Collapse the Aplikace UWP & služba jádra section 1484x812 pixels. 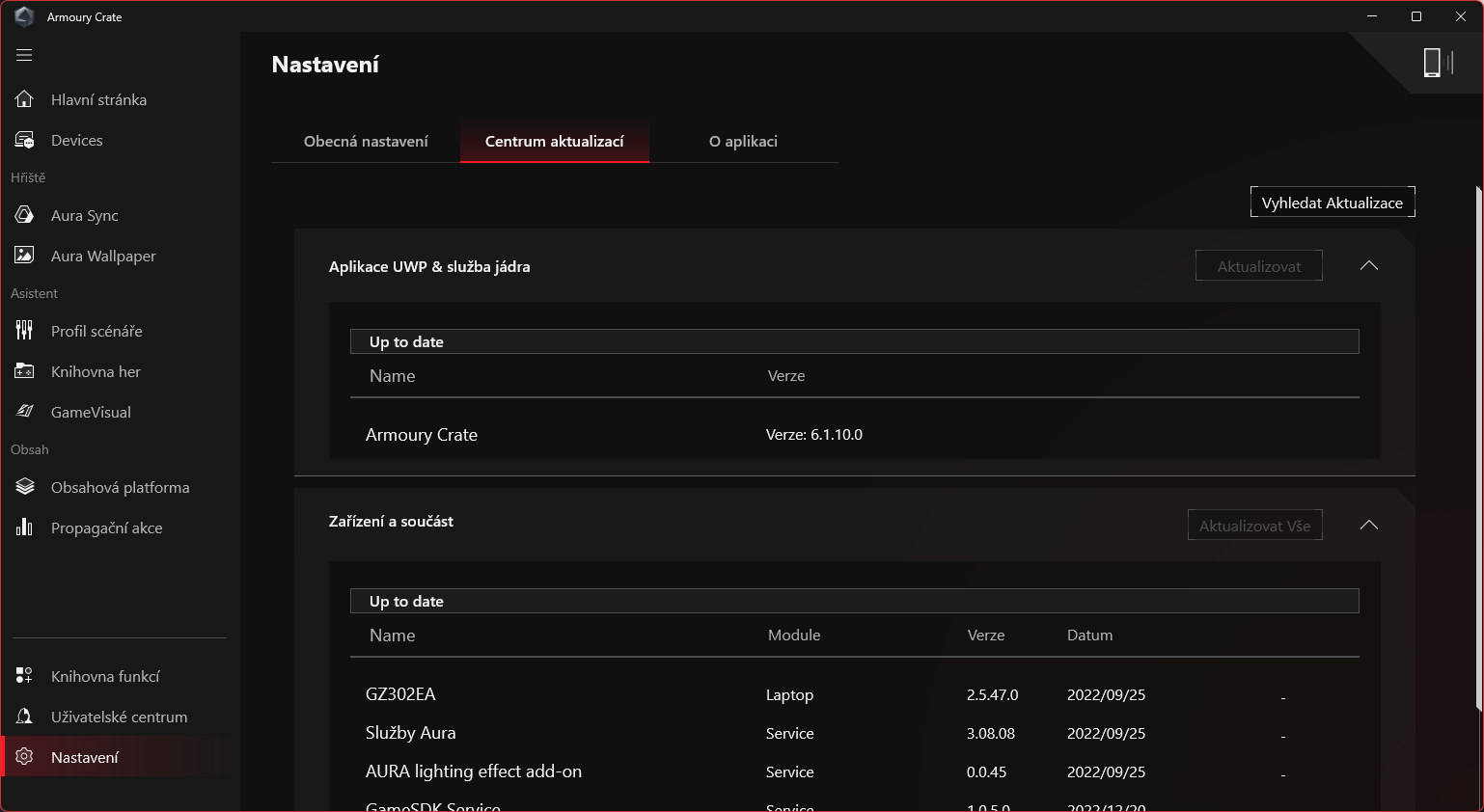click(1368, 266)
